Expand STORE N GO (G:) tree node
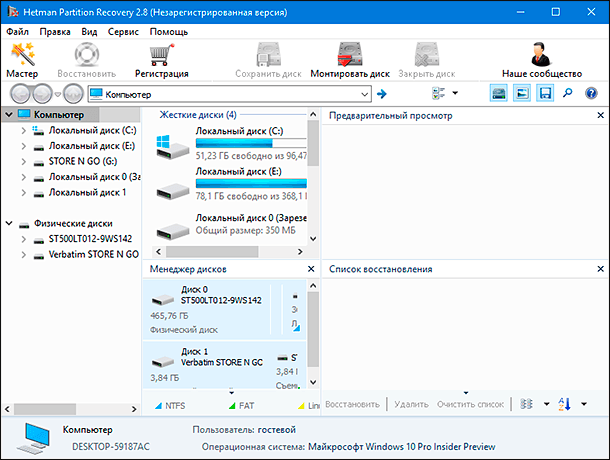This screenshot has width=610, height=460. click(x=23, y=162)
